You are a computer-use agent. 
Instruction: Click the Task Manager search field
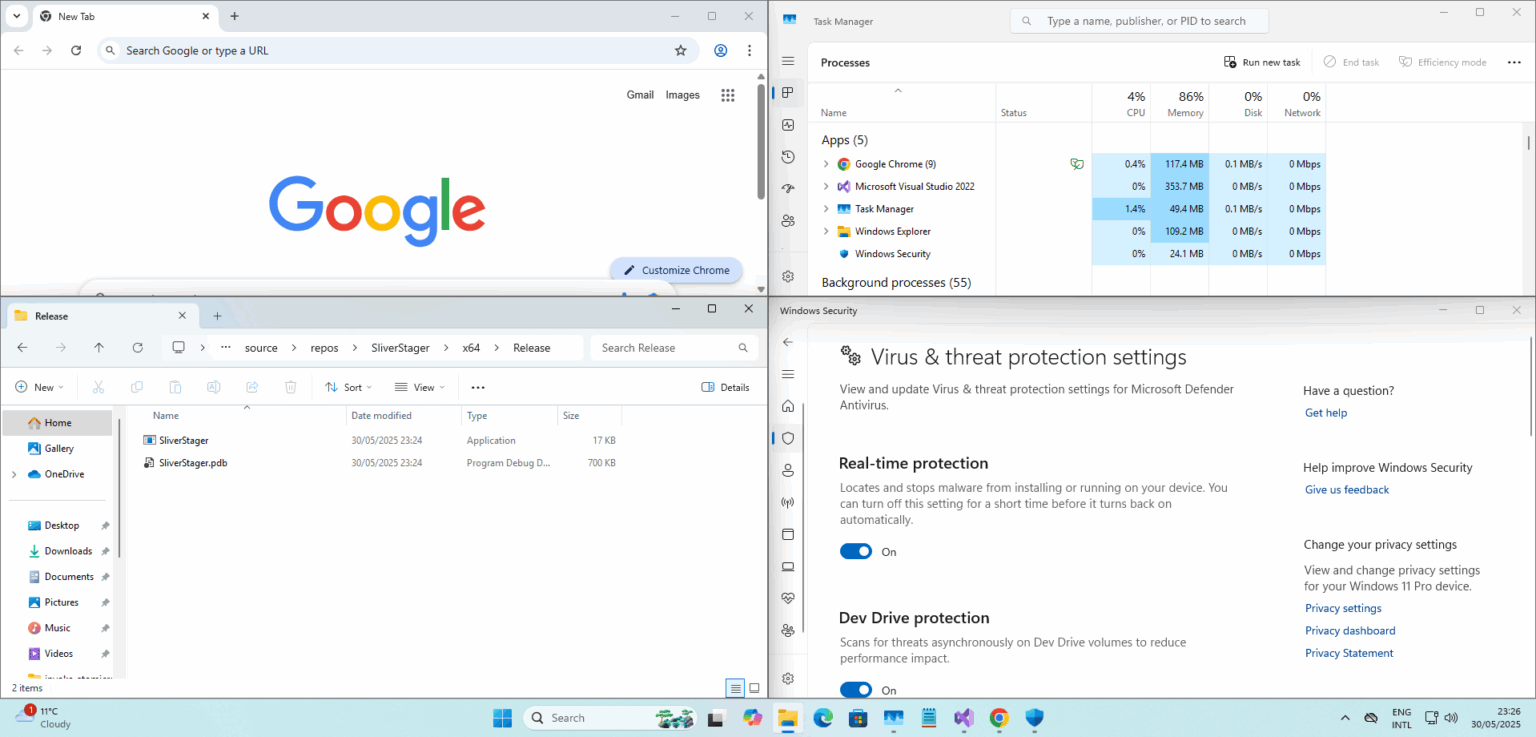(x=1138, y=20)
